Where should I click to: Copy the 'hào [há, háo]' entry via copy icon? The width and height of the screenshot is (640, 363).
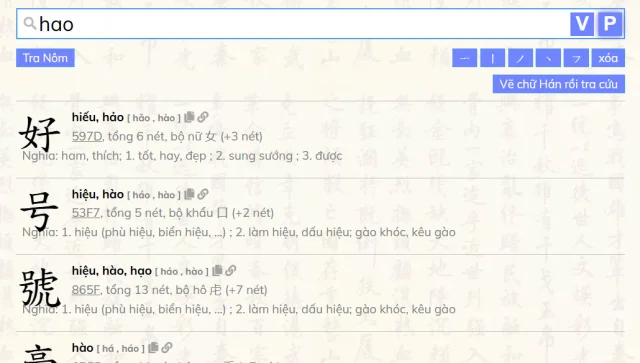tap(153, 347)
